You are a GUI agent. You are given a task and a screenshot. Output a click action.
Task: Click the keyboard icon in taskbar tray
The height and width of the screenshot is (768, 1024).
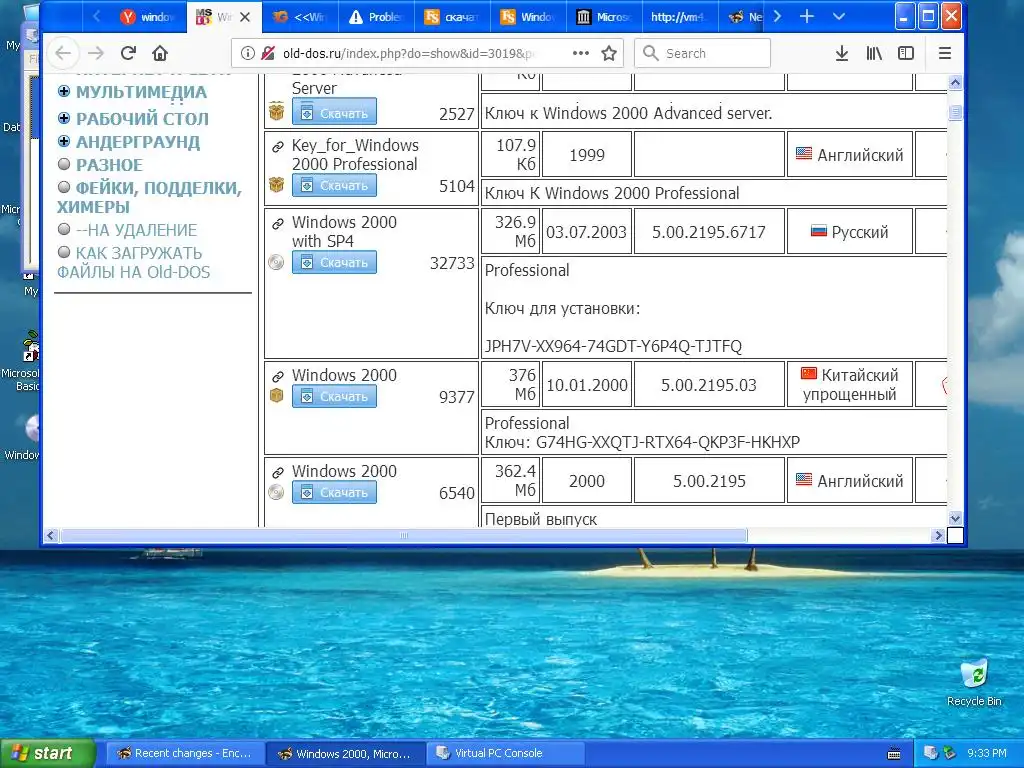[894, 754]
